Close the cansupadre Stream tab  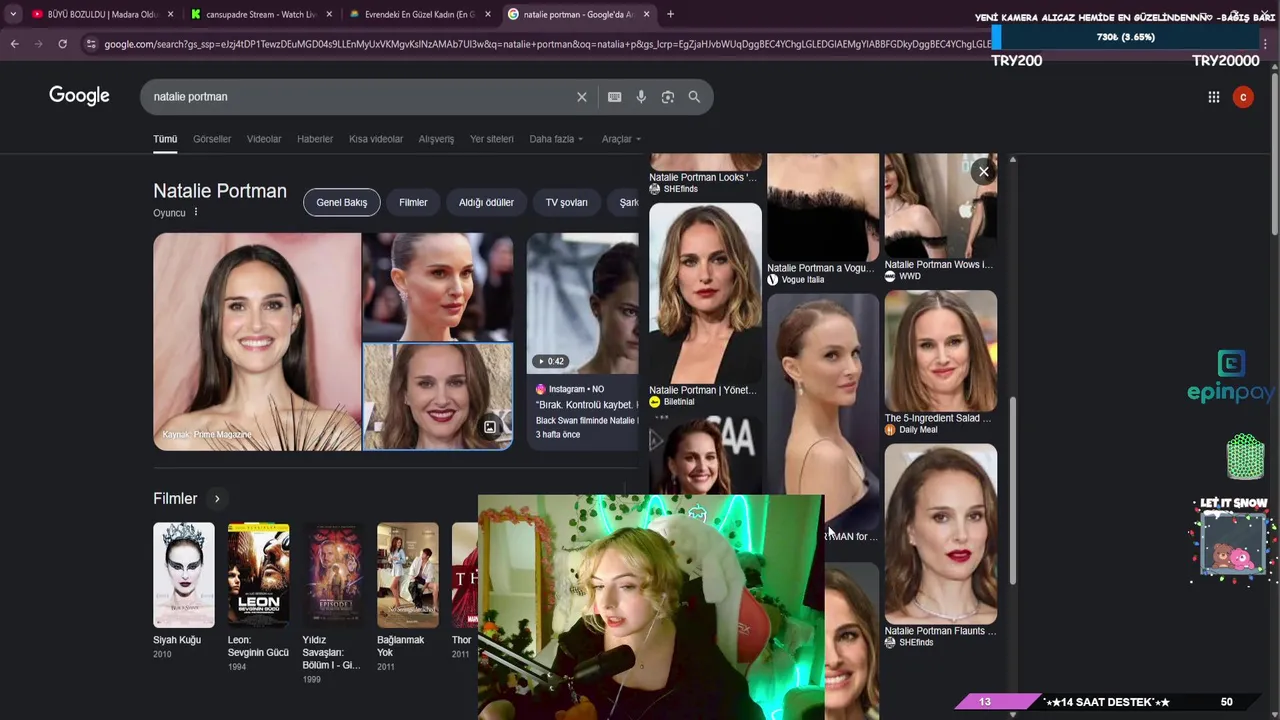point(329,14)
